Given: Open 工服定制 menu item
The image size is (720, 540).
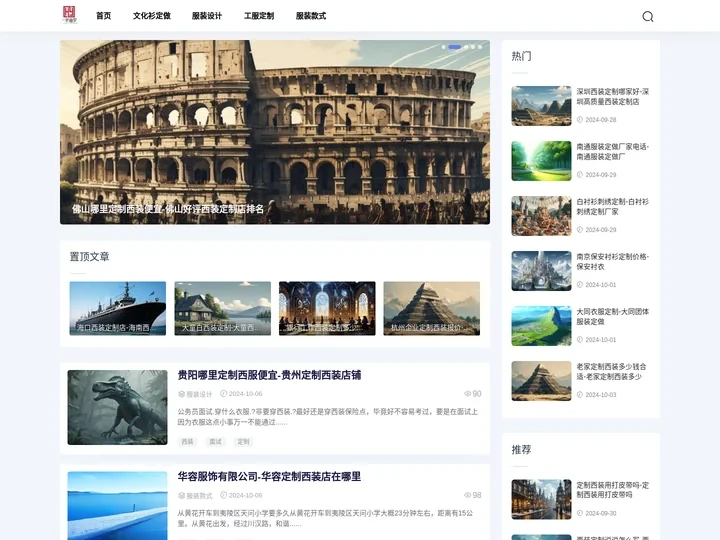Looking at the screenshot, I should [x=259, y=16].
